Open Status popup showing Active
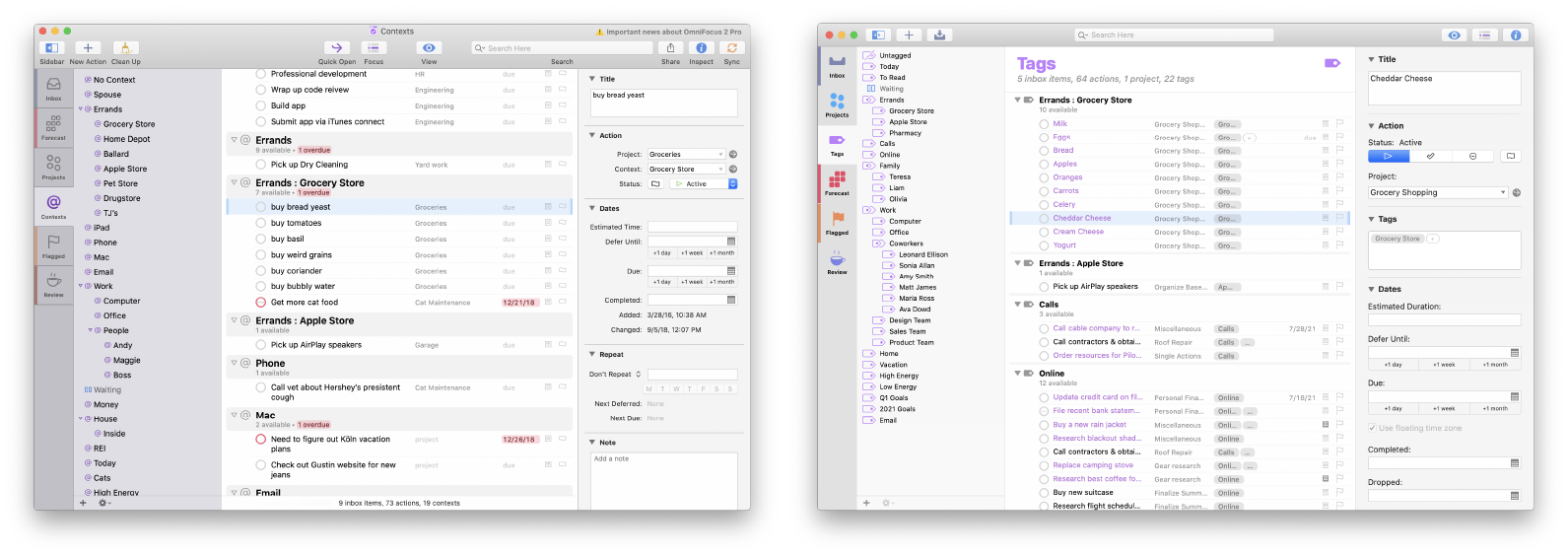Screen dimensions: 1568x556 coord(704,183)
